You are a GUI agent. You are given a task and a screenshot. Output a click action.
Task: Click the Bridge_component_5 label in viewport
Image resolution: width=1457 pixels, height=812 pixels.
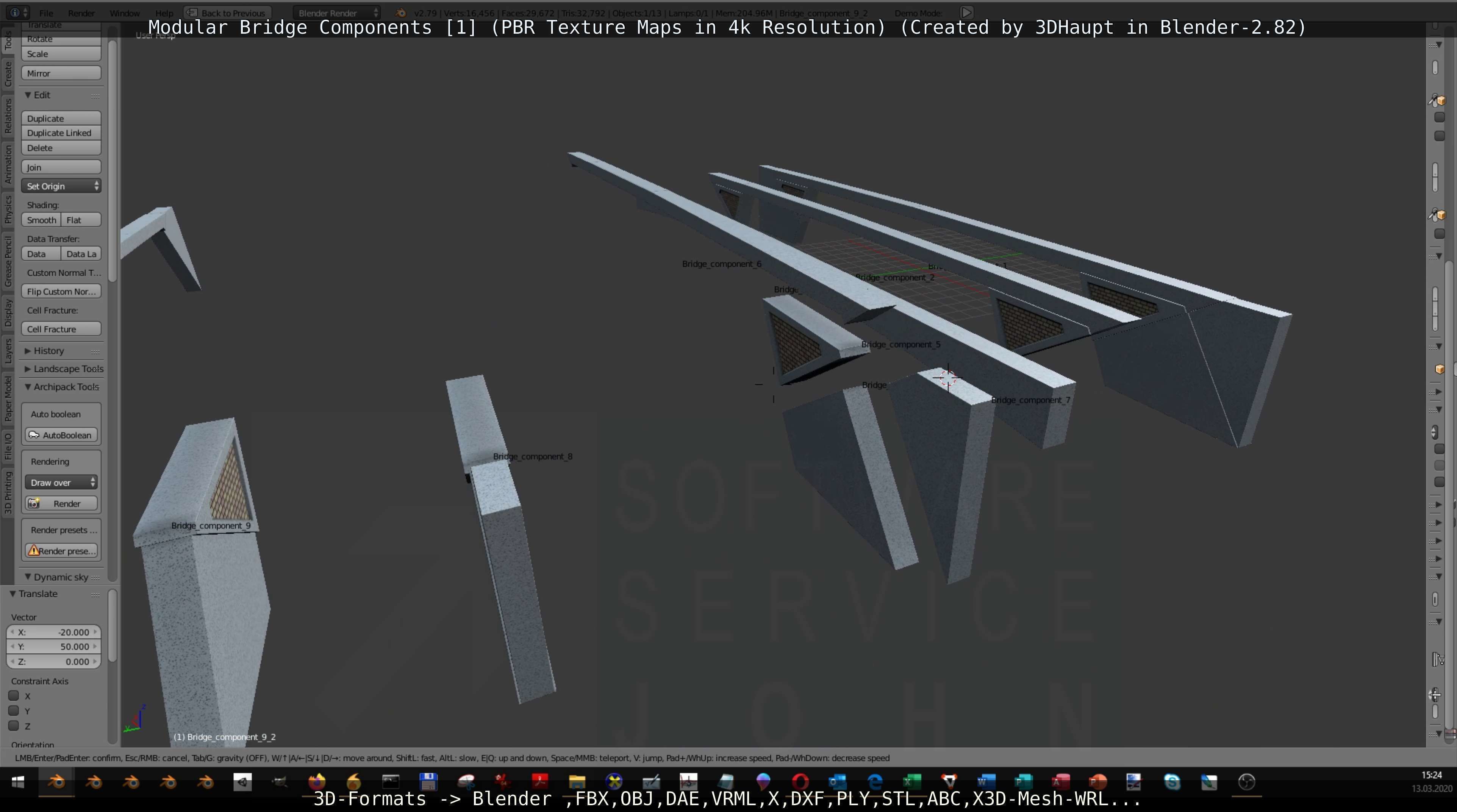pos(900,344)
